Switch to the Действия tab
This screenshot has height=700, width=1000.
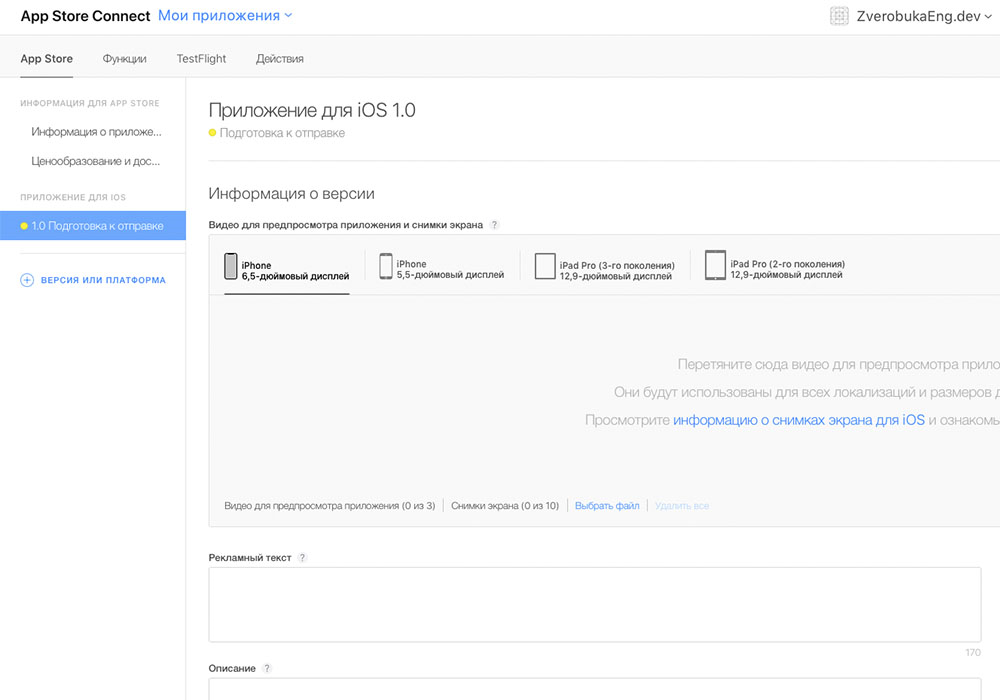[279, 59]
